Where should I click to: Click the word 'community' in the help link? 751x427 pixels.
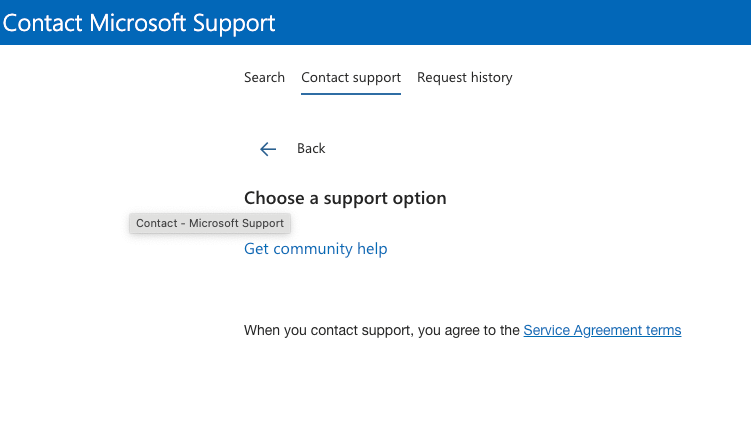314,249
